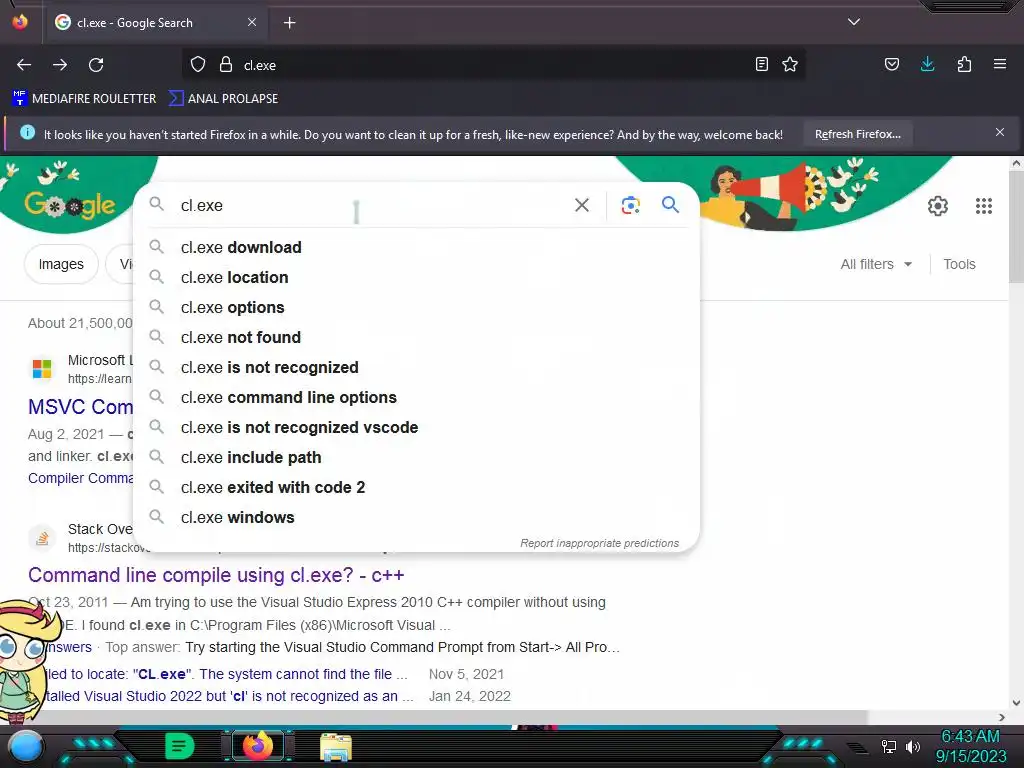Open Google quick settings gear icon

coord(938,206)
